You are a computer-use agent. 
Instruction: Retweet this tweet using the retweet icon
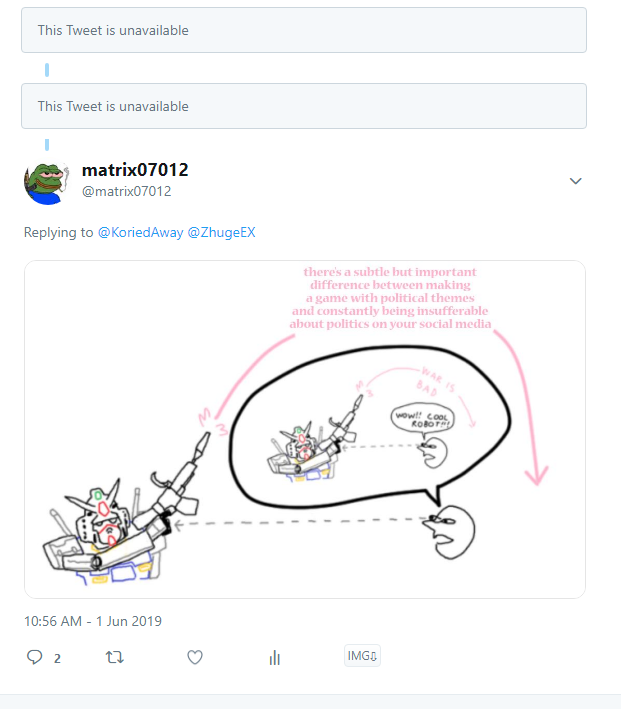coord(115,657)
